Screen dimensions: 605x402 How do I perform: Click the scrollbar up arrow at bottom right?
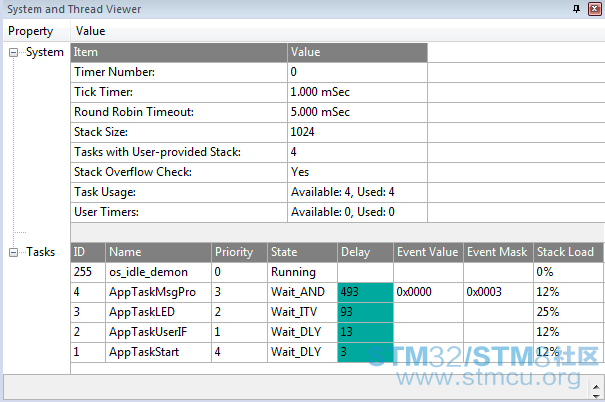pos(596,387)
